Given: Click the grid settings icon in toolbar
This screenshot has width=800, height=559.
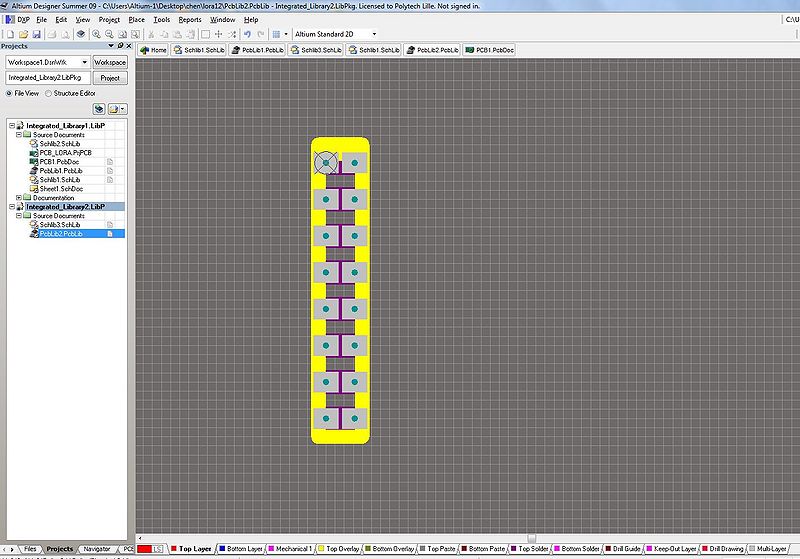Looking at the screenshot, I should point(277,33).
